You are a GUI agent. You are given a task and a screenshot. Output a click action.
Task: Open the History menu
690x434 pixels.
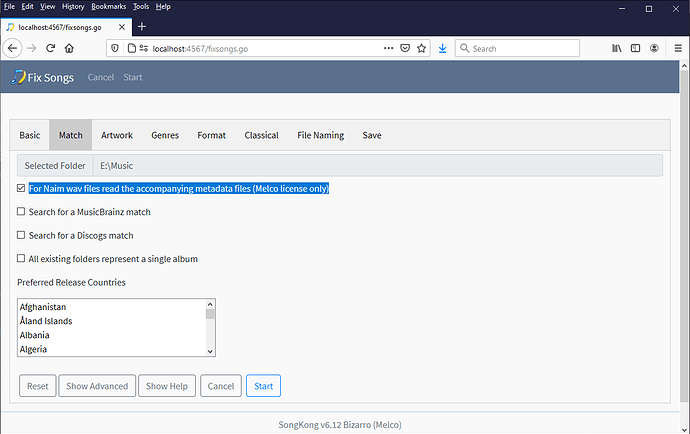click(73, 7)
